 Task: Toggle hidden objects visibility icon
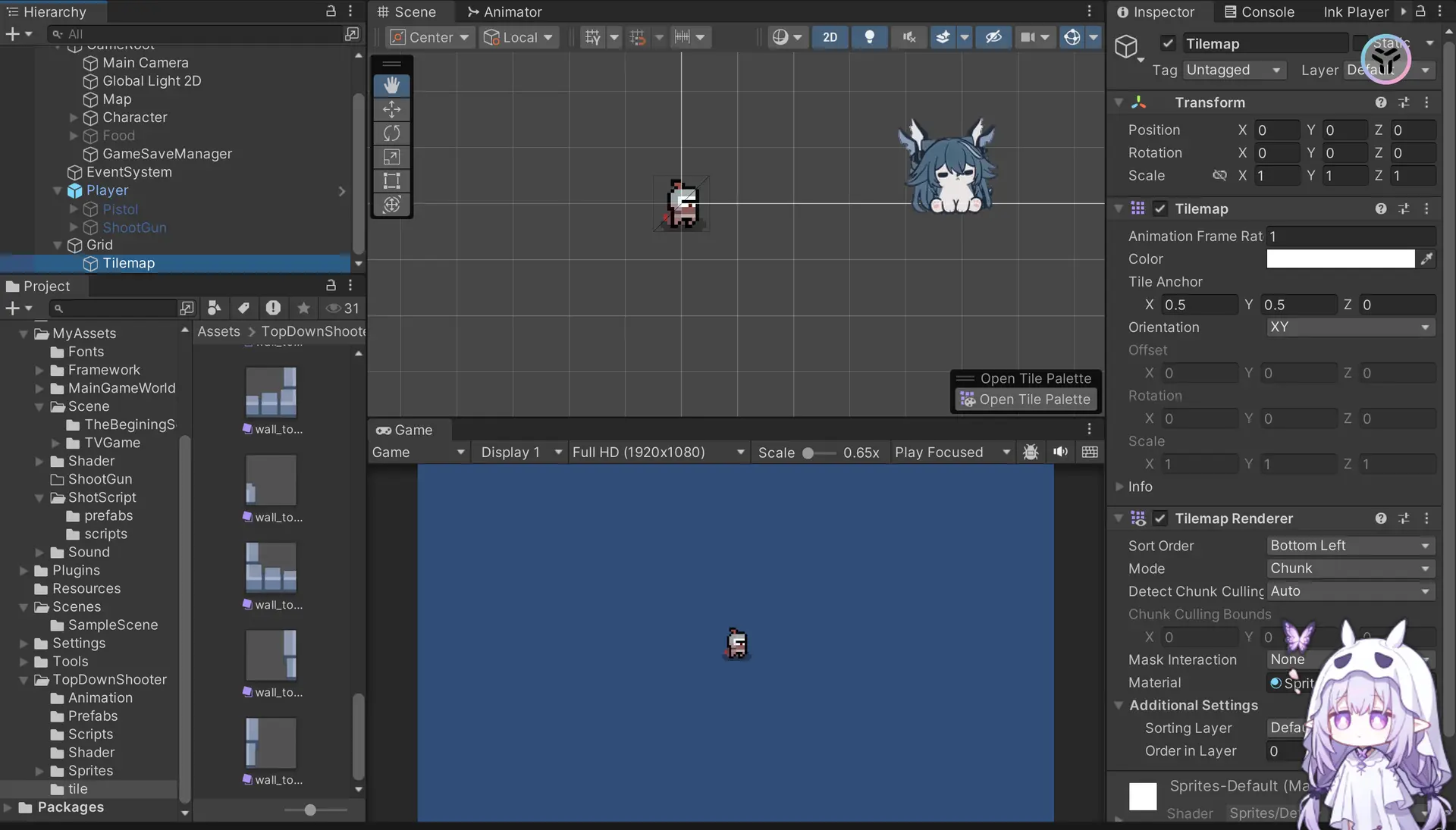[993, 37]
